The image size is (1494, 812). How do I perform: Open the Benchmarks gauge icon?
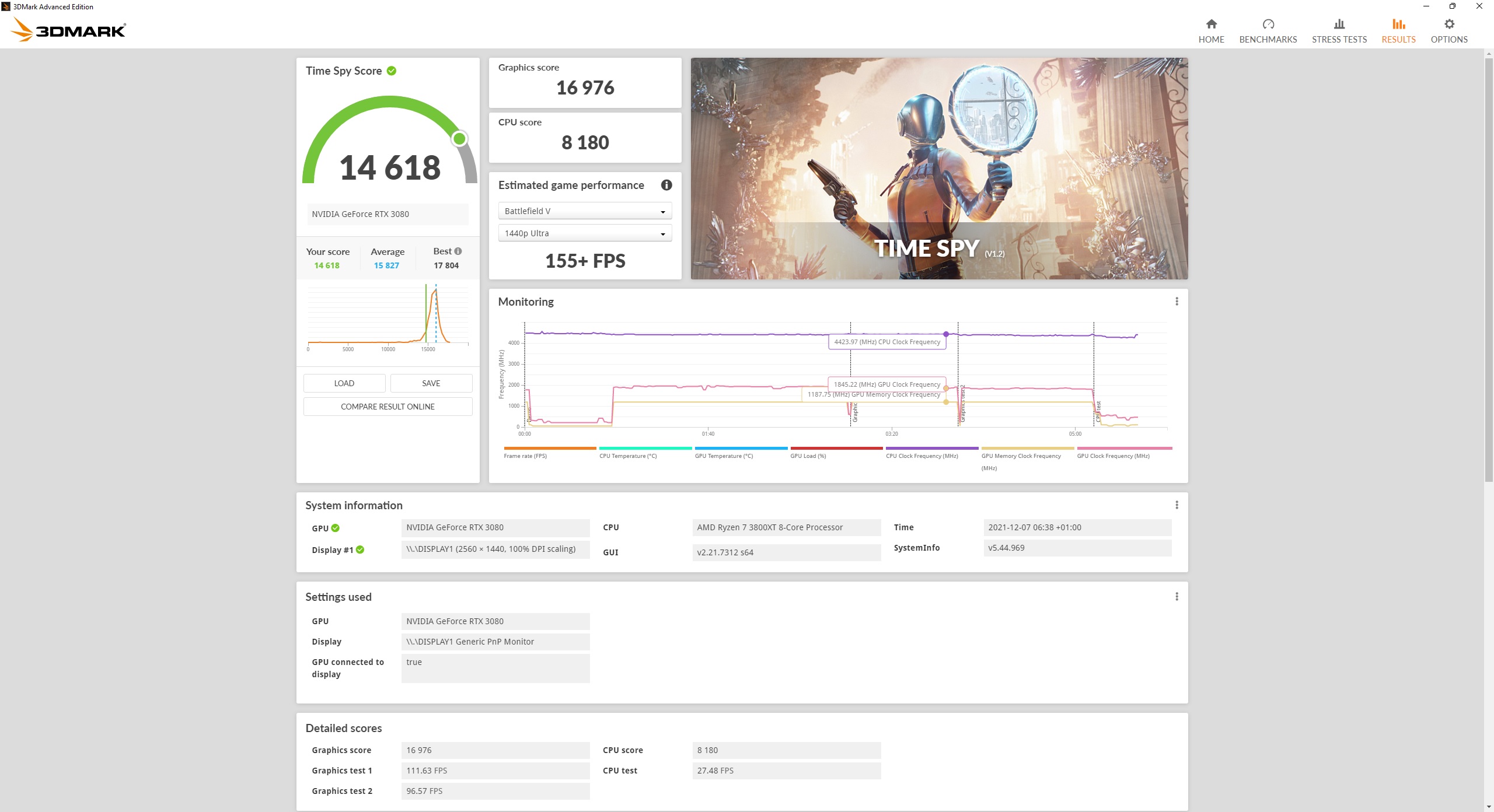click(x=1268, y=24)
